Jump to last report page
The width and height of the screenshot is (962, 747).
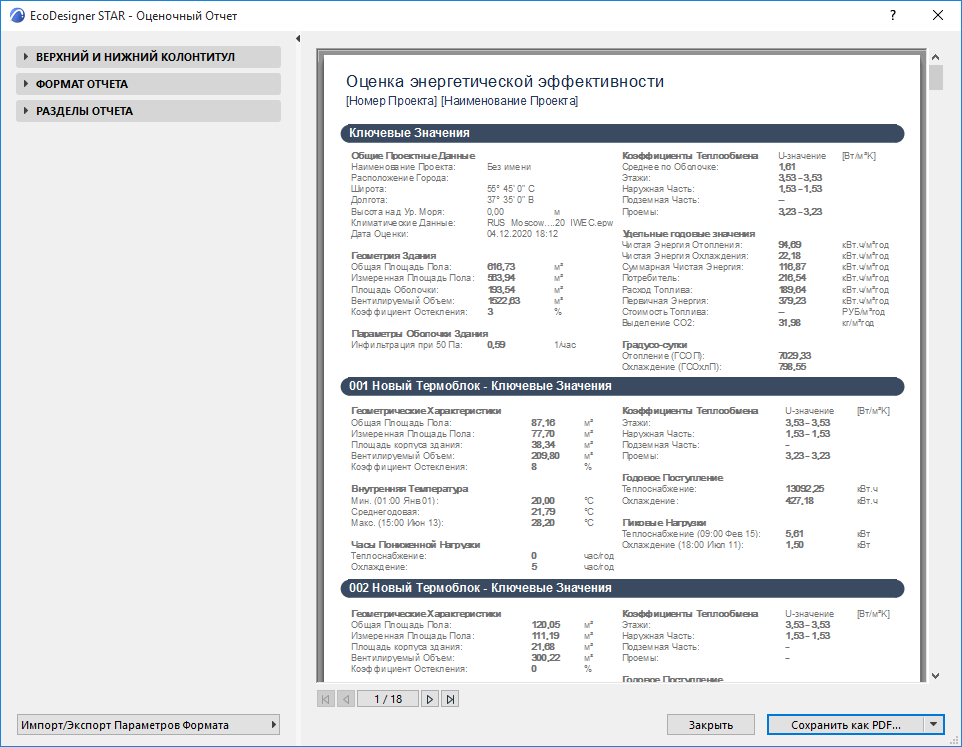(450, 699)
